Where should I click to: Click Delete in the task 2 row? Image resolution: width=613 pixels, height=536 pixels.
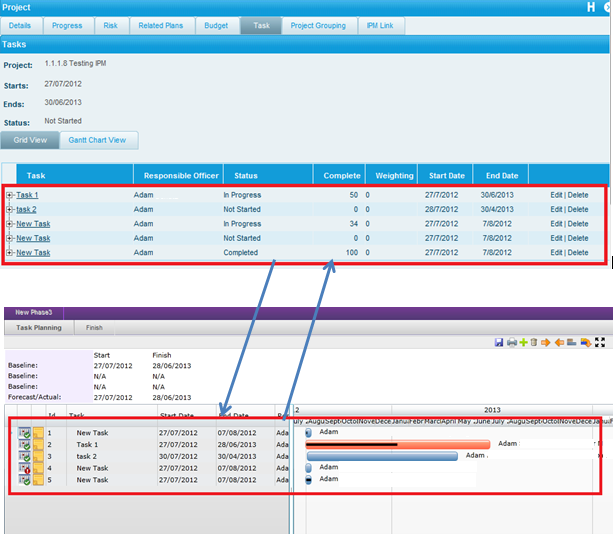(x=578, y=210)
